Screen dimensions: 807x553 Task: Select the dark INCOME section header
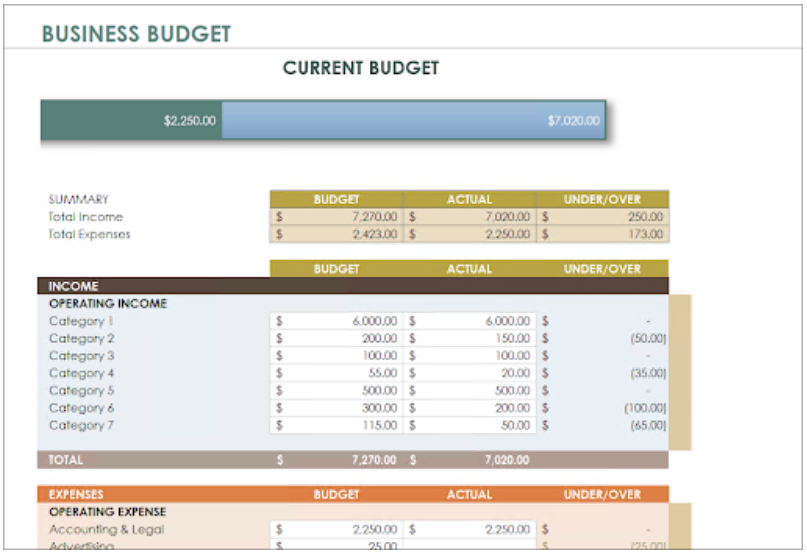pos(74,286)
